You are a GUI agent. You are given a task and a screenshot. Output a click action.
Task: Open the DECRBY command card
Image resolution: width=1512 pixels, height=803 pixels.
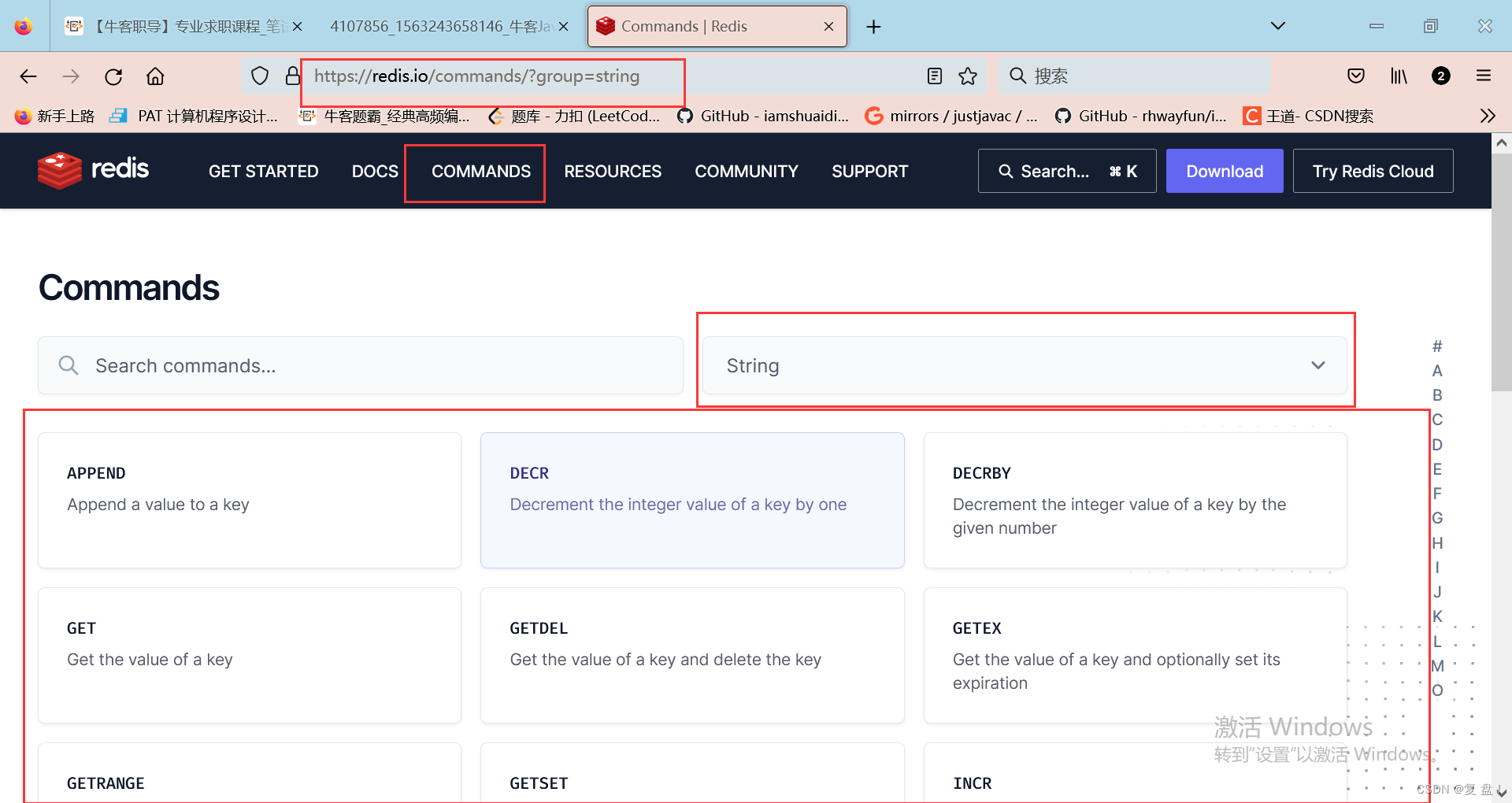point(1135,500)
